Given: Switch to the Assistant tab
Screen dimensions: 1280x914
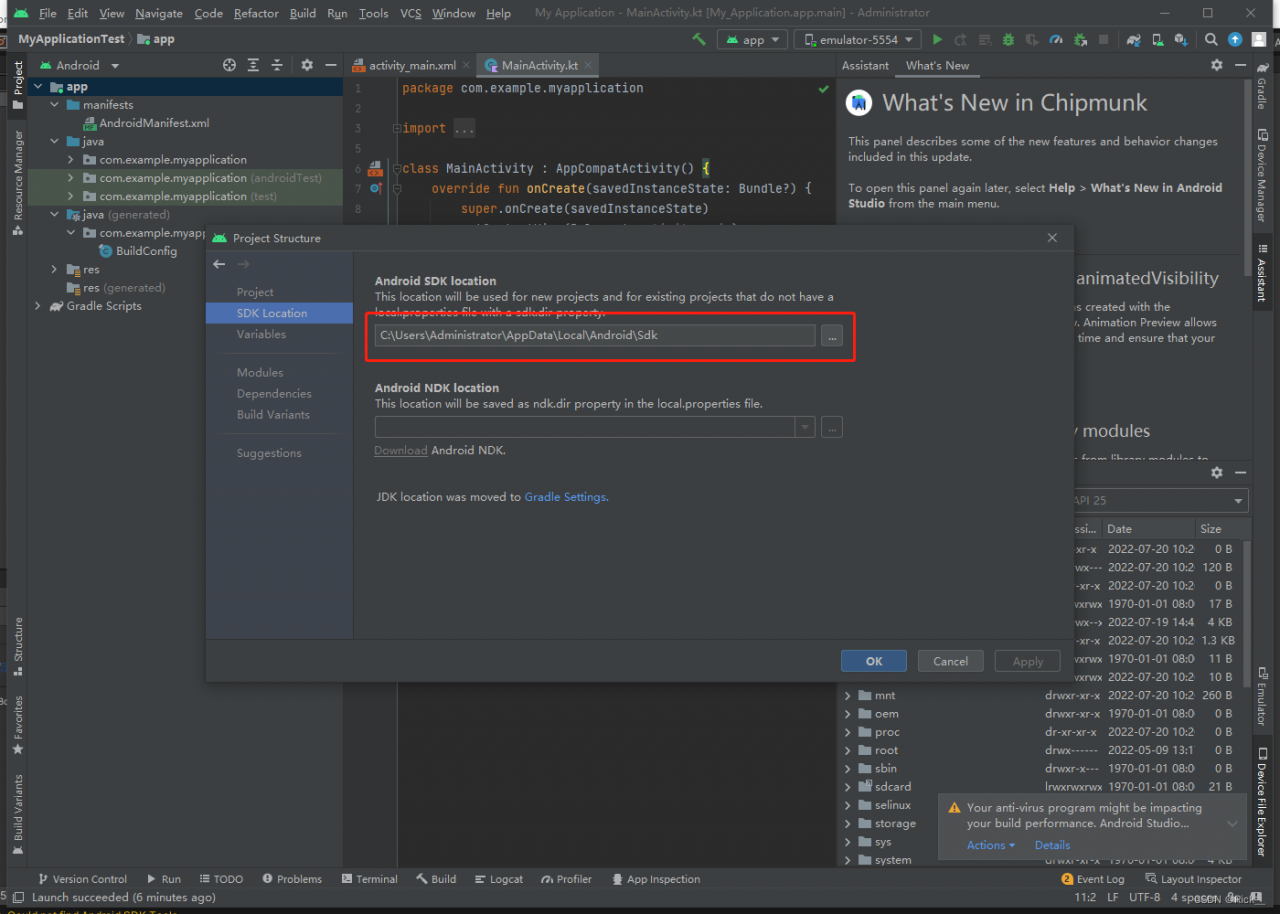Looking at the screenshot, I should coord(865,65).
